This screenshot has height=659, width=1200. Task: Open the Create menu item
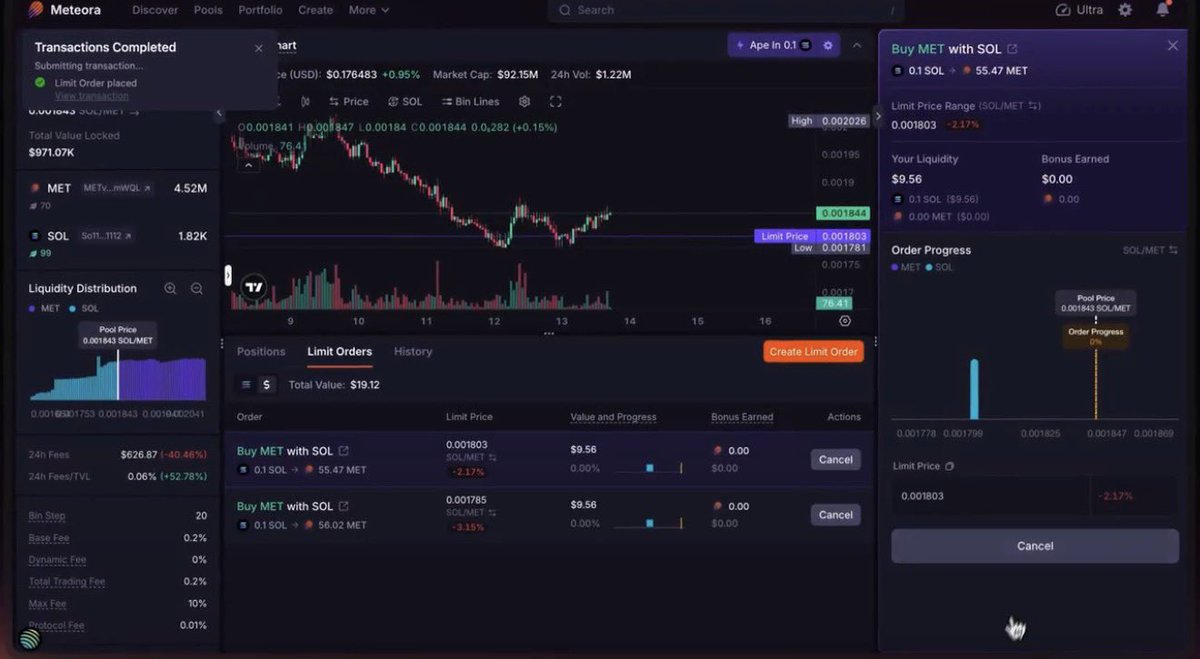[315, 10]
